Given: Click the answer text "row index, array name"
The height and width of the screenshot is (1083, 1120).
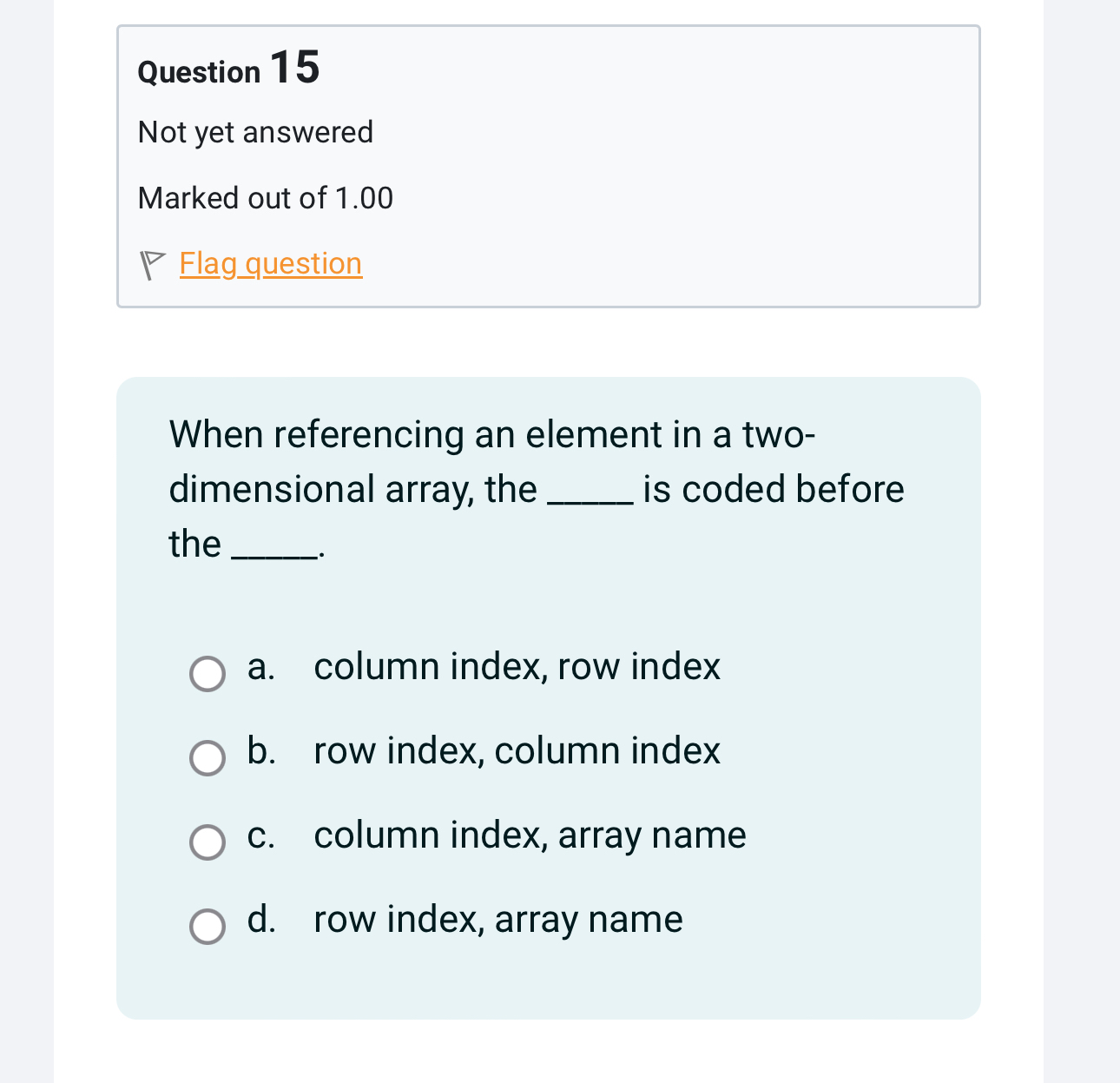Looking at the screenshot, I should 498,920.
